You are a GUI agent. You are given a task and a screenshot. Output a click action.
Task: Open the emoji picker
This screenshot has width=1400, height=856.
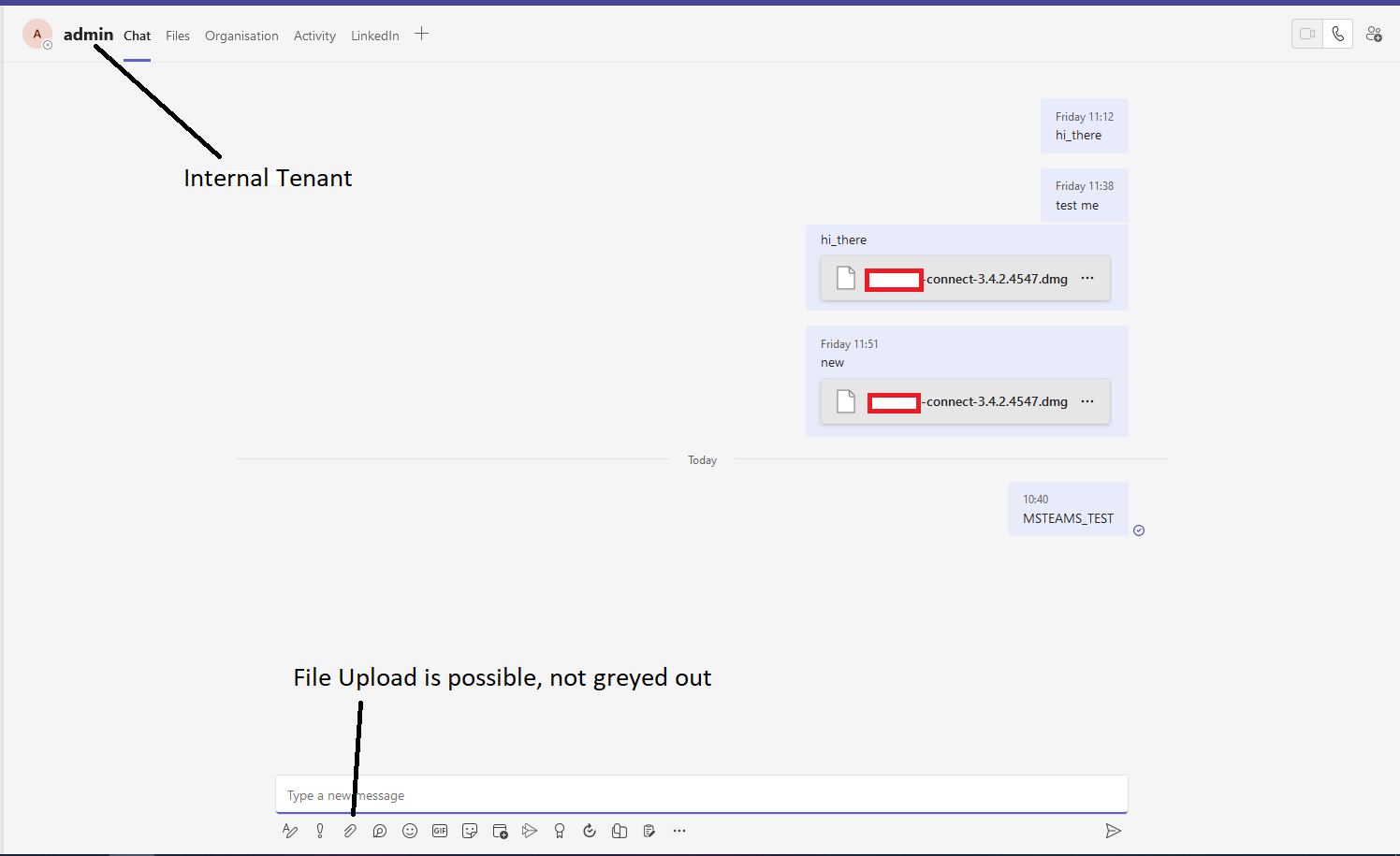coord(410,831)
